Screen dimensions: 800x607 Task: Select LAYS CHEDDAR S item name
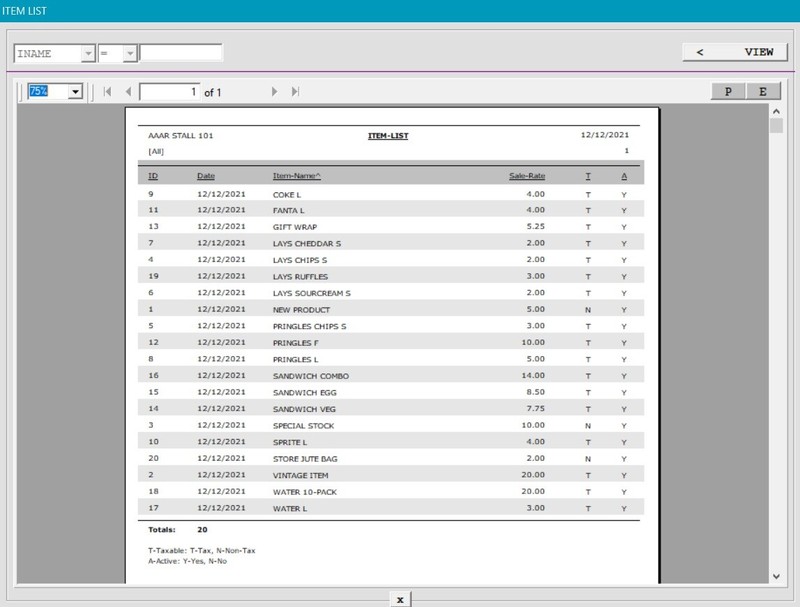click(x=307, y=244)
